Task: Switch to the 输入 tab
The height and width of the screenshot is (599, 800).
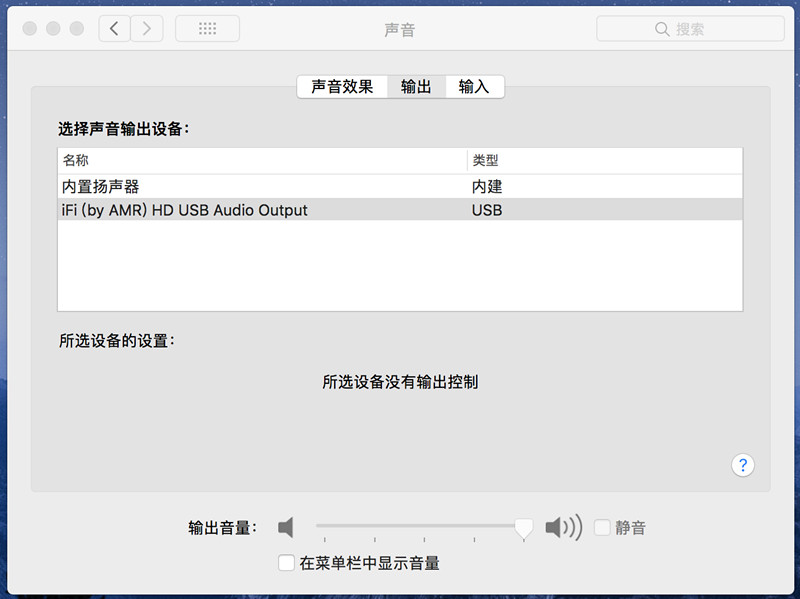Action: 474,87
